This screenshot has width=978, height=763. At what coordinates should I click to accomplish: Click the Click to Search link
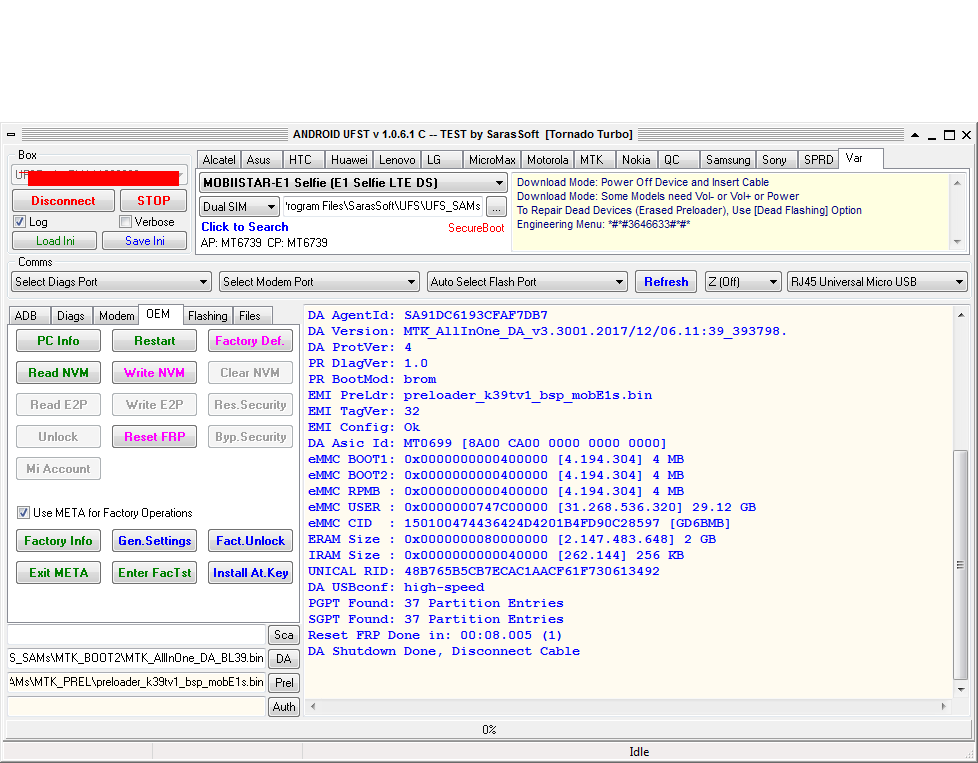[x=244, y=227]
